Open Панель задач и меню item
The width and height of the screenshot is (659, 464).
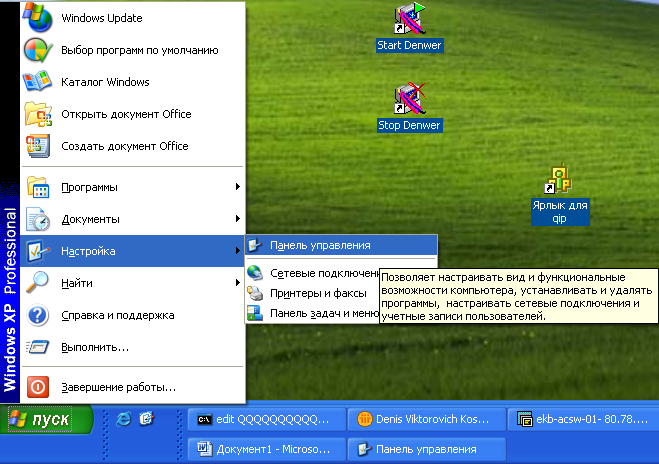point(313,313)
